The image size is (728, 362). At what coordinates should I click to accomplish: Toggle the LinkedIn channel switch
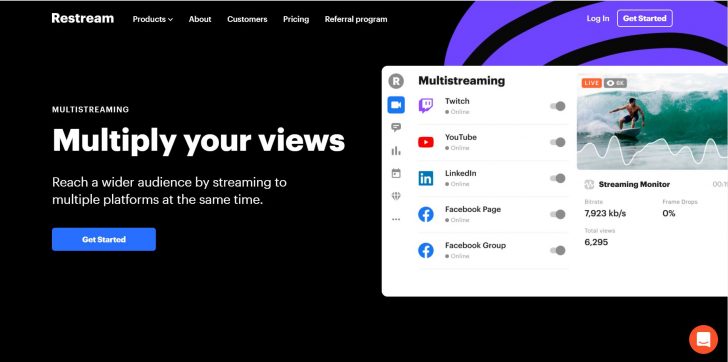tap(558, 178)
